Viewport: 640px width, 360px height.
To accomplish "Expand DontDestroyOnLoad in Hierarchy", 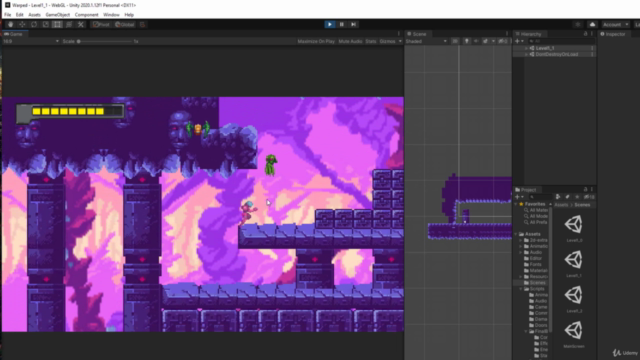I will pyautogui.click(x=527, y=54).
